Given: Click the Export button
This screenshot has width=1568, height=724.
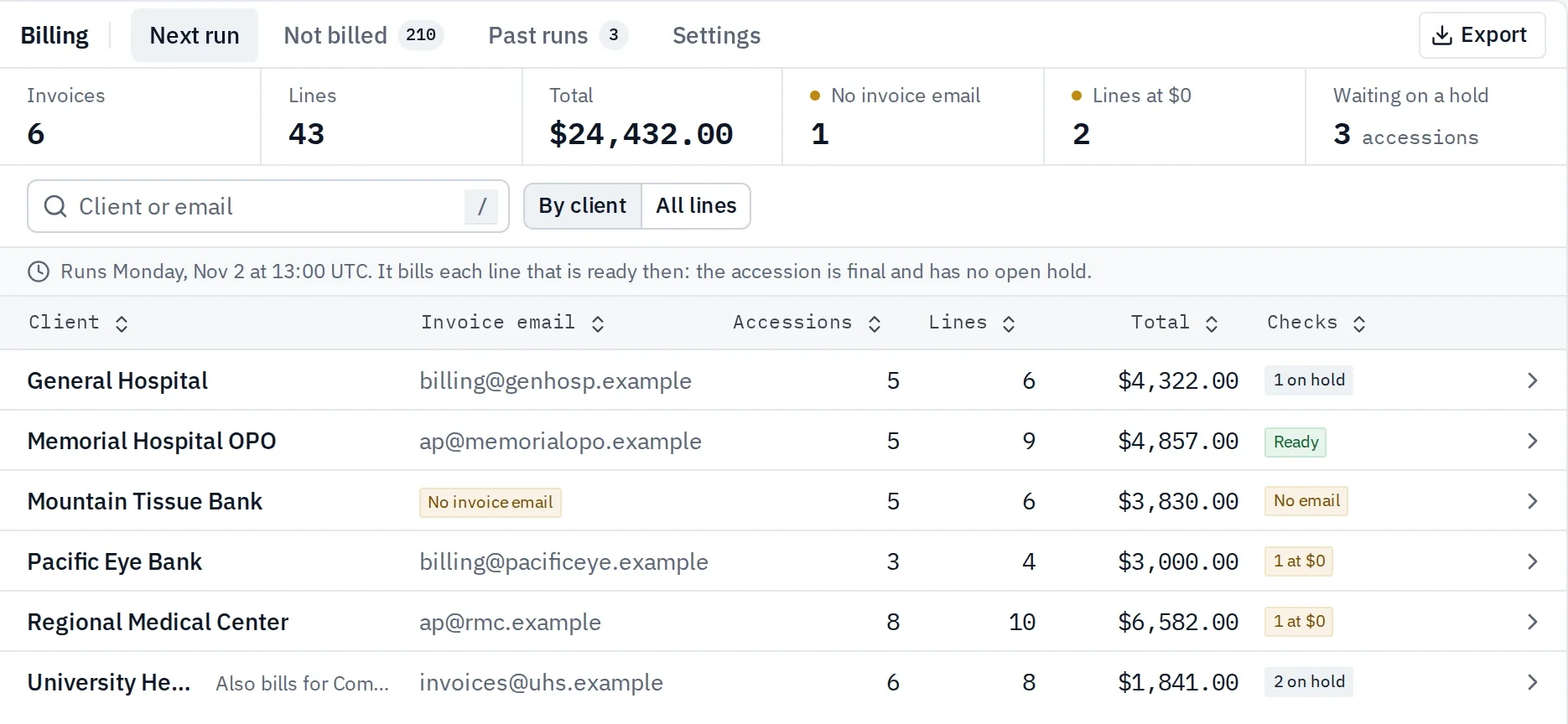Looking at the screenshot, I should click(1482, 35).
